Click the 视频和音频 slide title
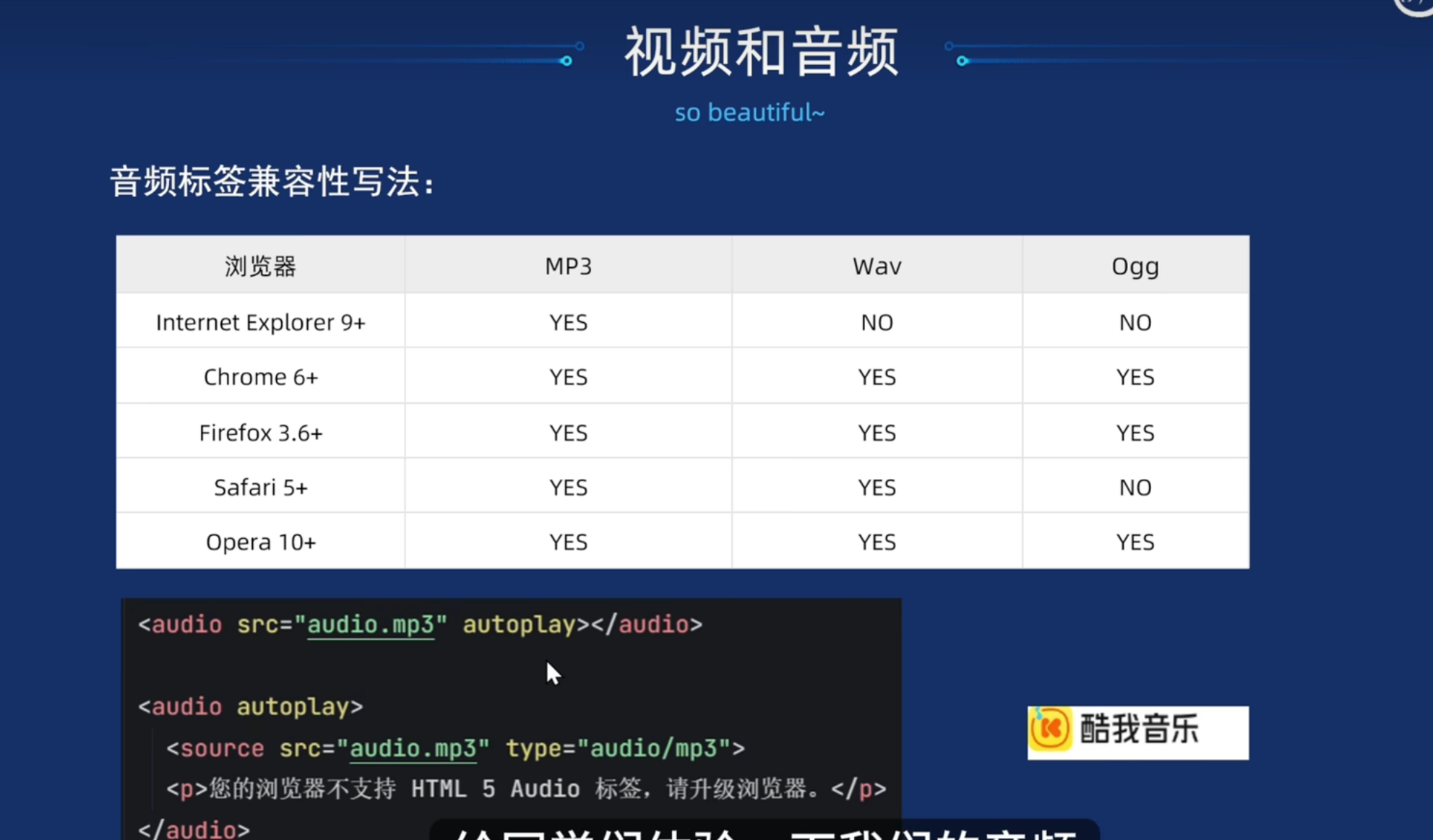 pos(762,52)
